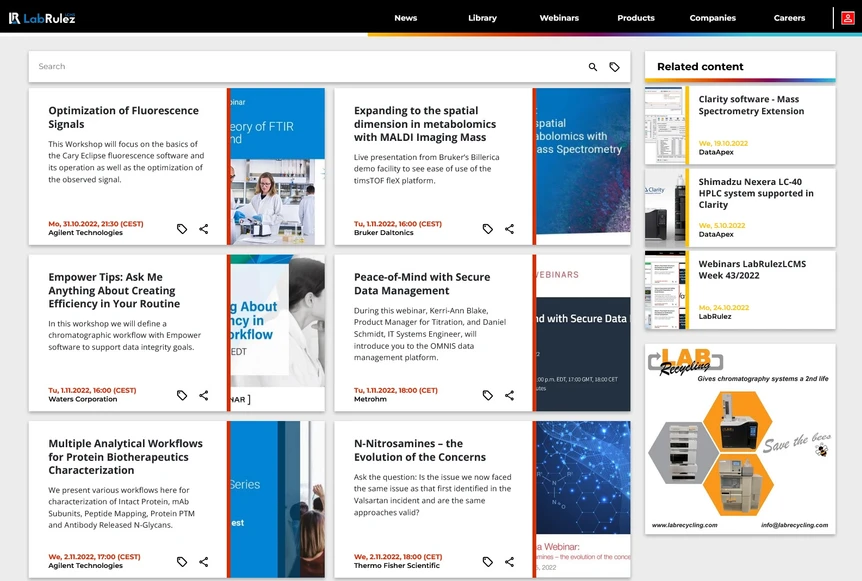Click tag icon on MALDI Imaging Mass card
The height and width of the screenshot is (581, 862).
[488, 229]
